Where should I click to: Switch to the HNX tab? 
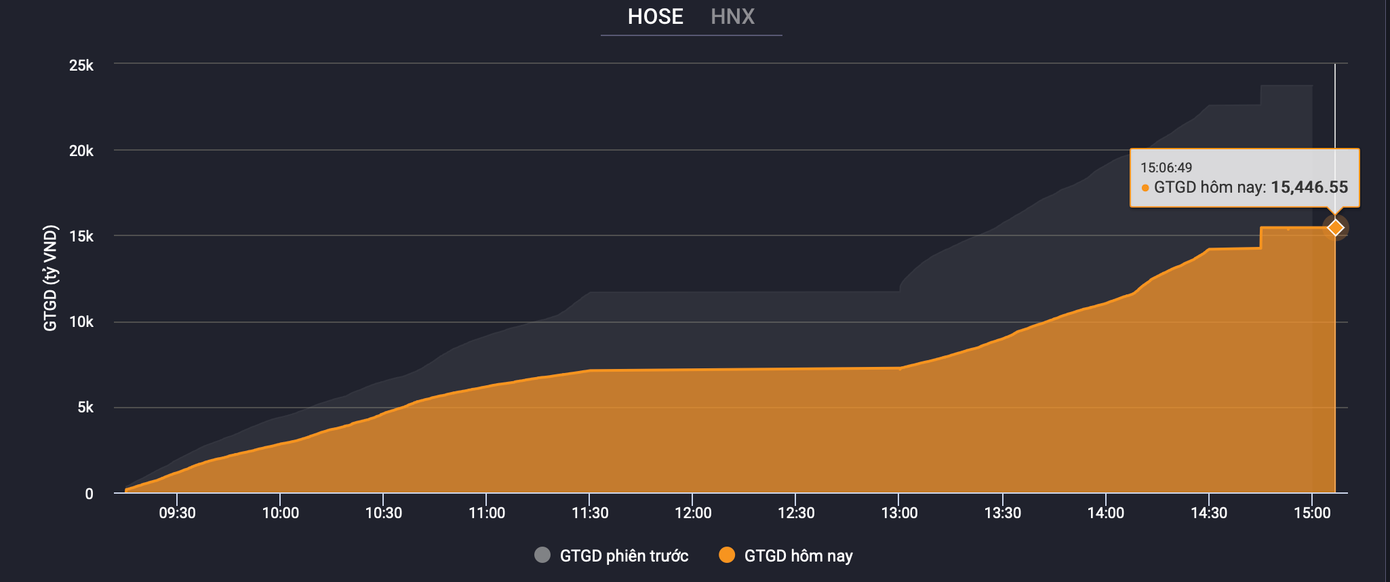coord(732,17)
